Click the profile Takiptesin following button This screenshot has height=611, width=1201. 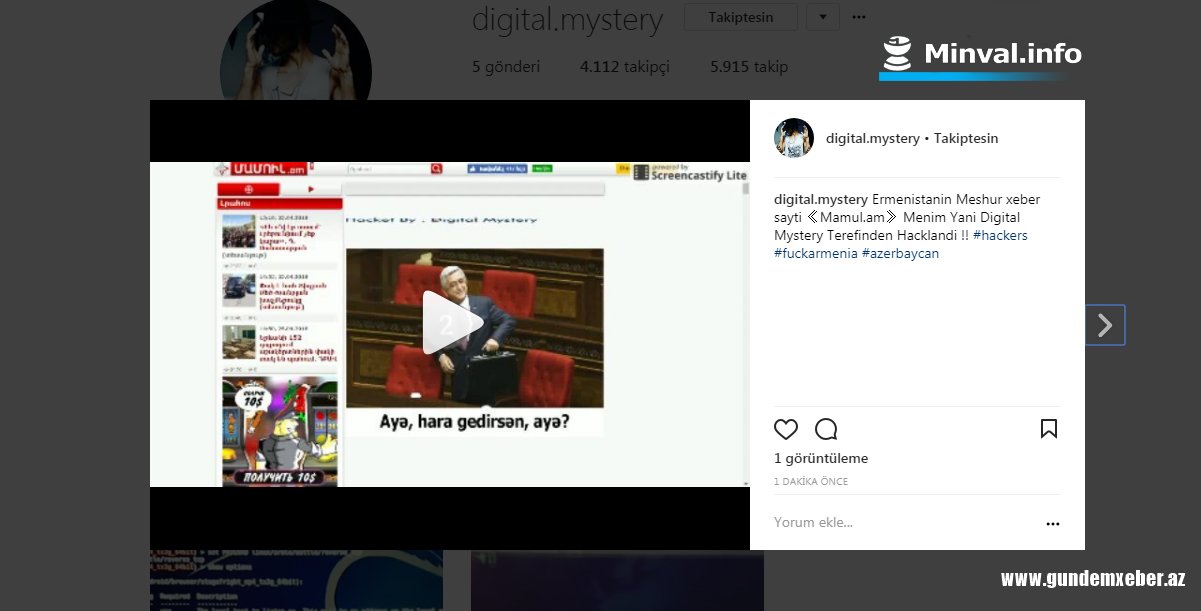tap(741, 17)
